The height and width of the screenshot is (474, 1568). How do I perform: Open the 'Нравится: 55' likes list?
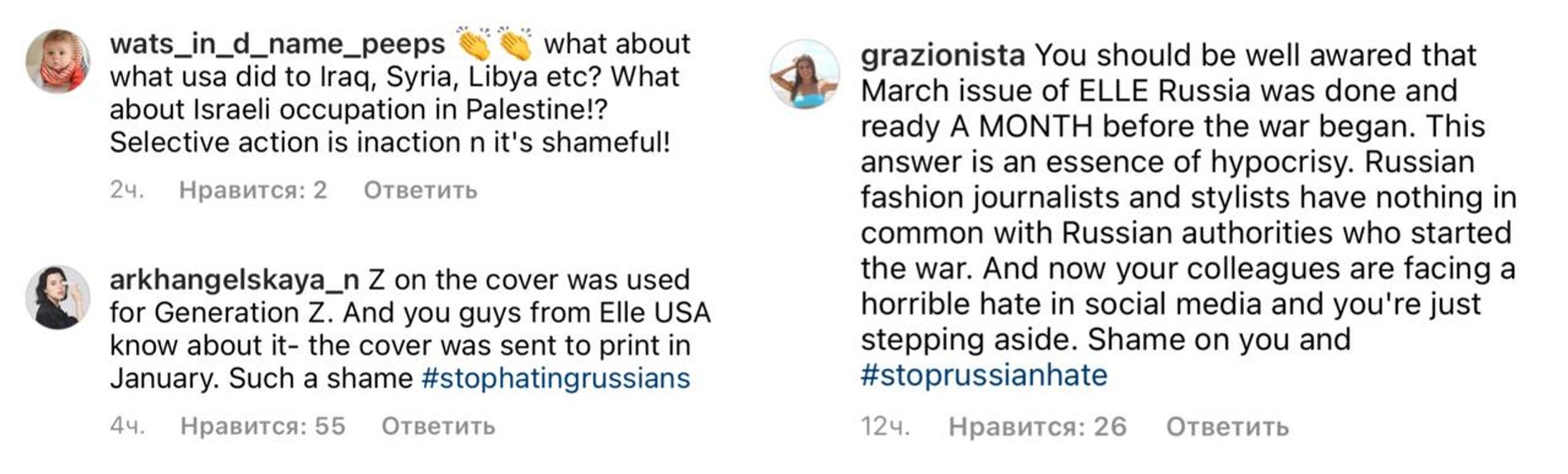pos(262,426)
